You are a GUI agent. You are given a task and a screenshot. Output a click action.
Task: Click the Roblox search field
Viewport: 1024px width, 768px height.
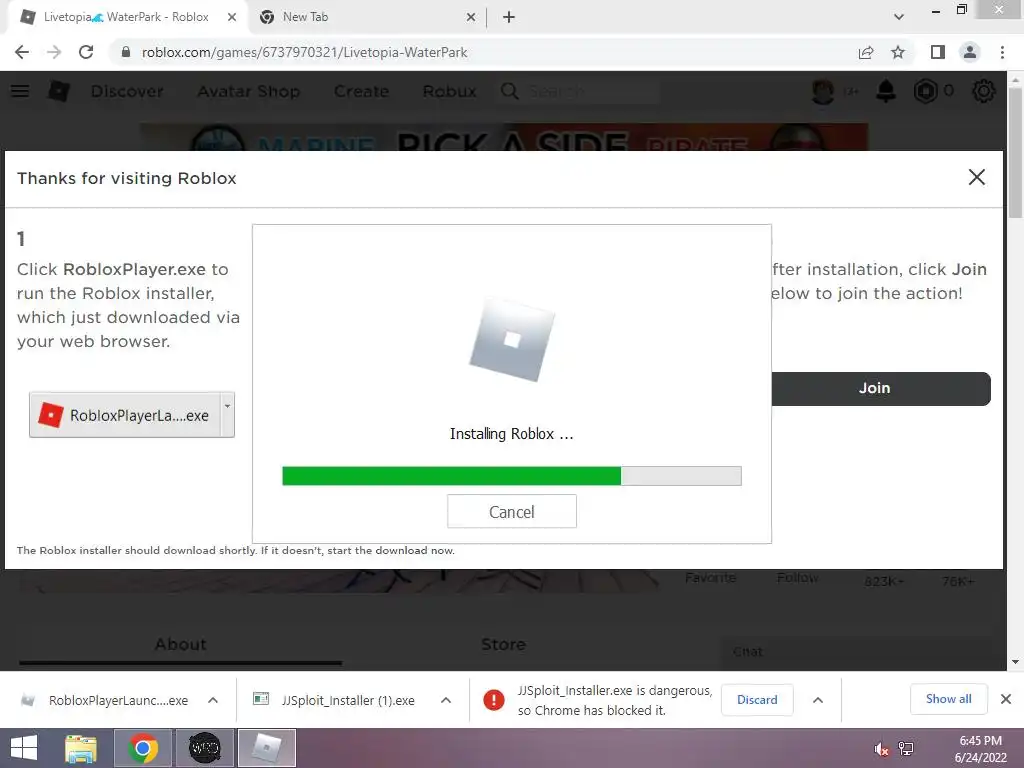[579, 91]
